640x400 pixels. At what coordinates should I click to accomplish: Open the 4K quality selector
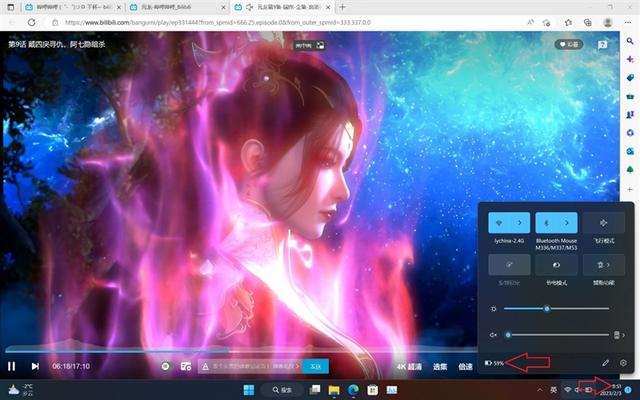[409, 367]
